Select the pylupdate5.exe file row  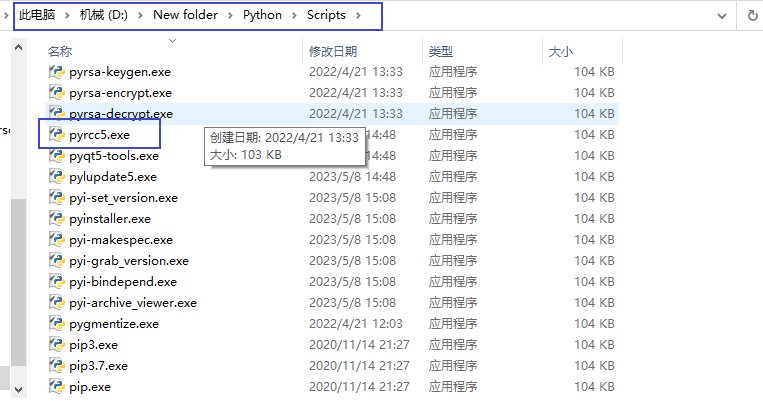coord(113,177)
